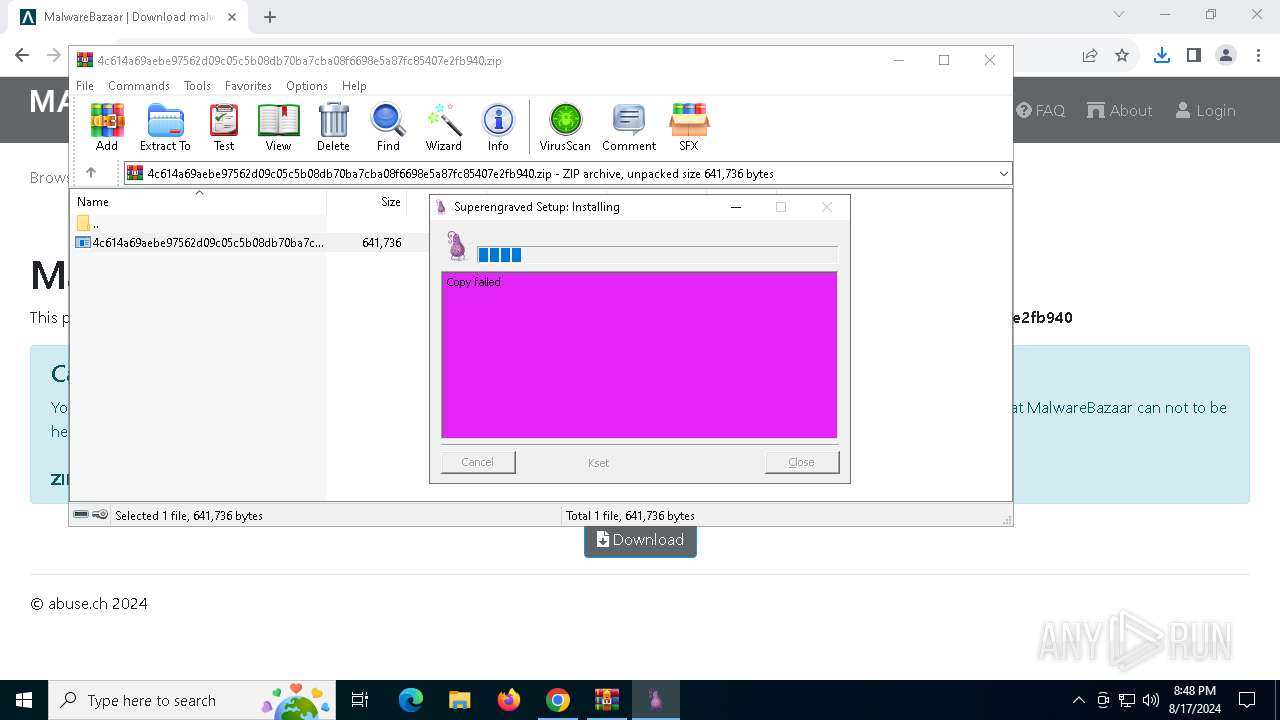Screen dimensions: 1280x720
Task: Open File Explorer from taskbar
Action: click(x=460, y=700)
